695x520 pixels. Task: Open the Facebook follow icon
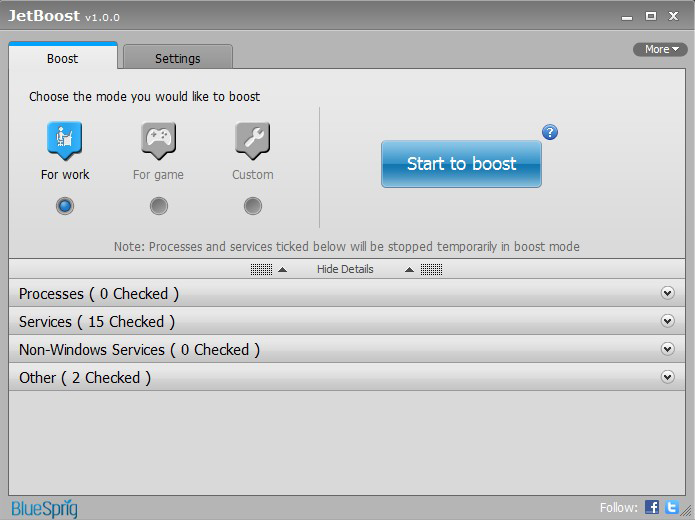click(652, 507)
